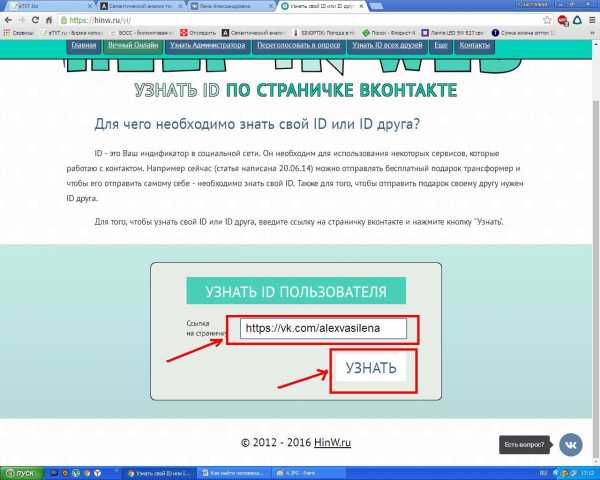Viewport: 600px width, 480px height.
Task: Follow the HinW.ru footer link
Action: [332, 442]
